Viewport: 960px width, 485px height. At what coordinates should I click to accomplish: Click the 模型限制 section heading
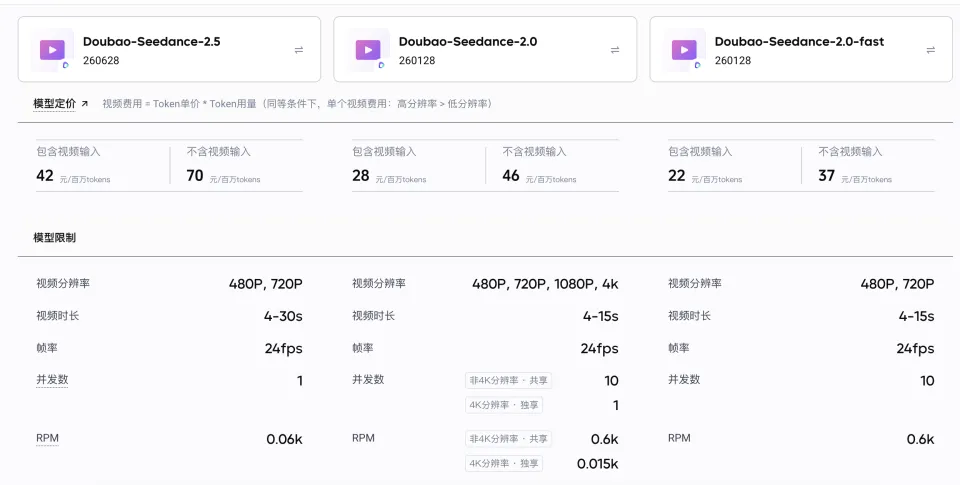(x=54, y=238)
